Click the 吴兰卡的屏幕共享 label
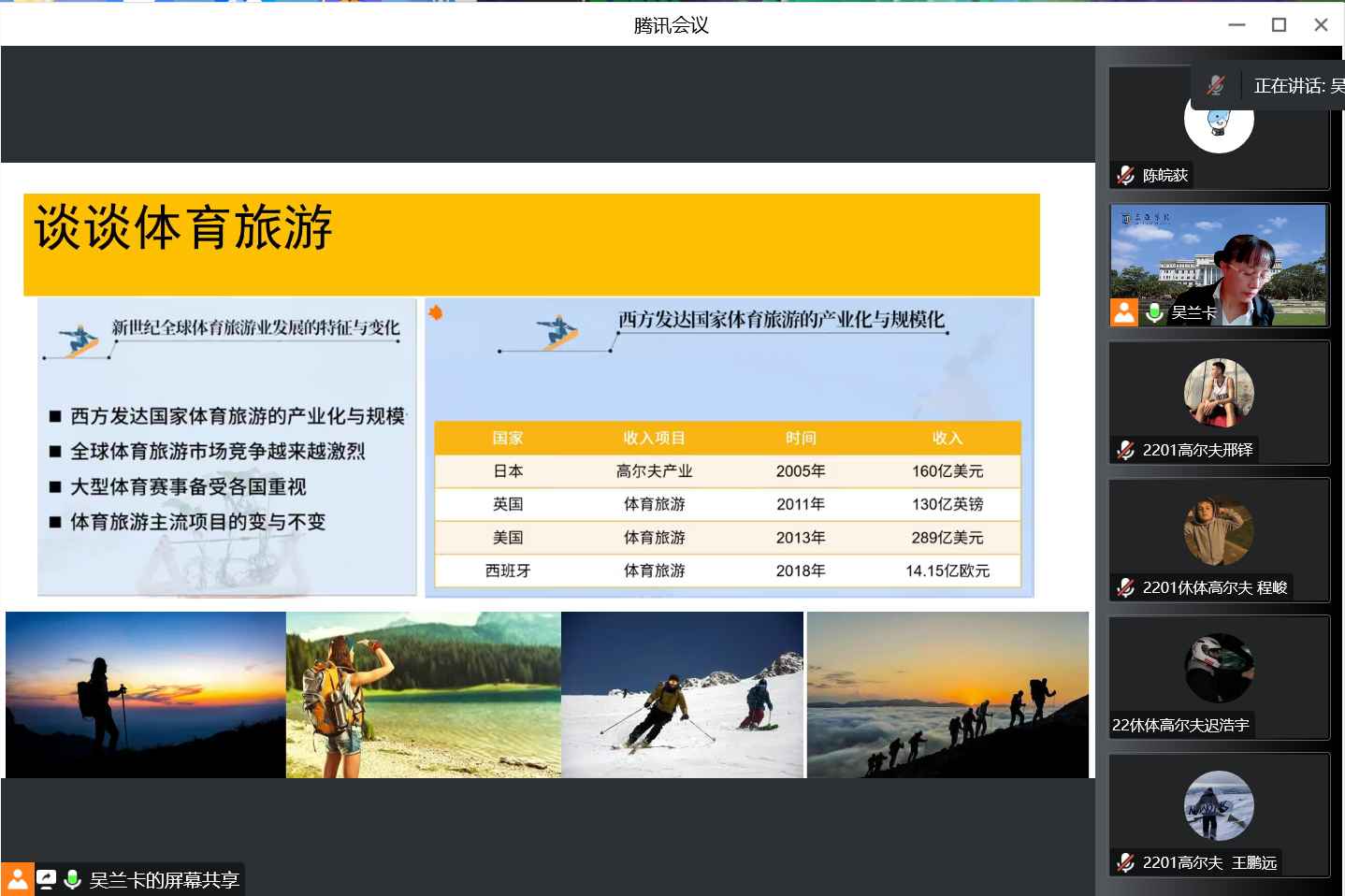Viewport: 1345px width, 896px height. click(x=165, y=880)
